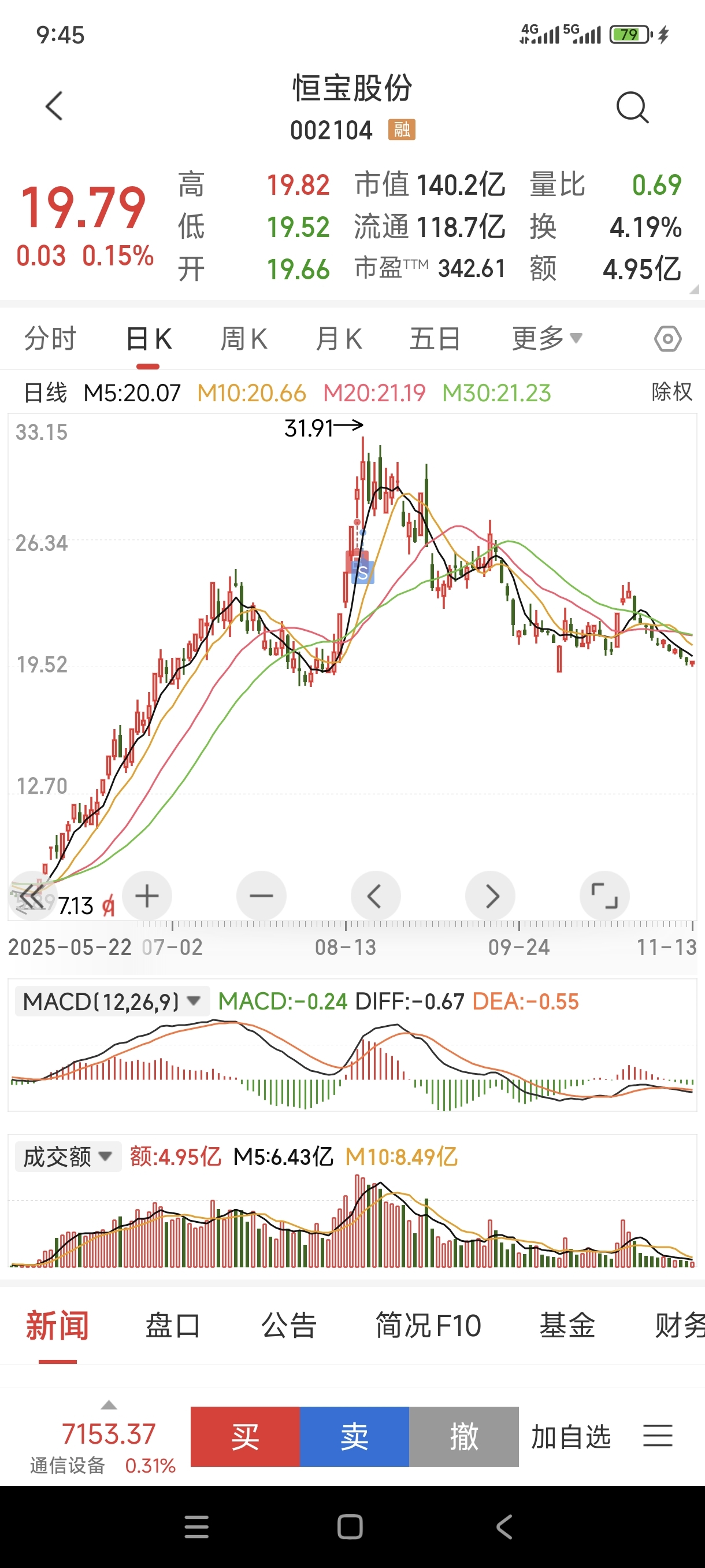Tap M10:20.66 moving average label
The width and height of the screenshot is (705, 1568).
(x=251, y=393)
